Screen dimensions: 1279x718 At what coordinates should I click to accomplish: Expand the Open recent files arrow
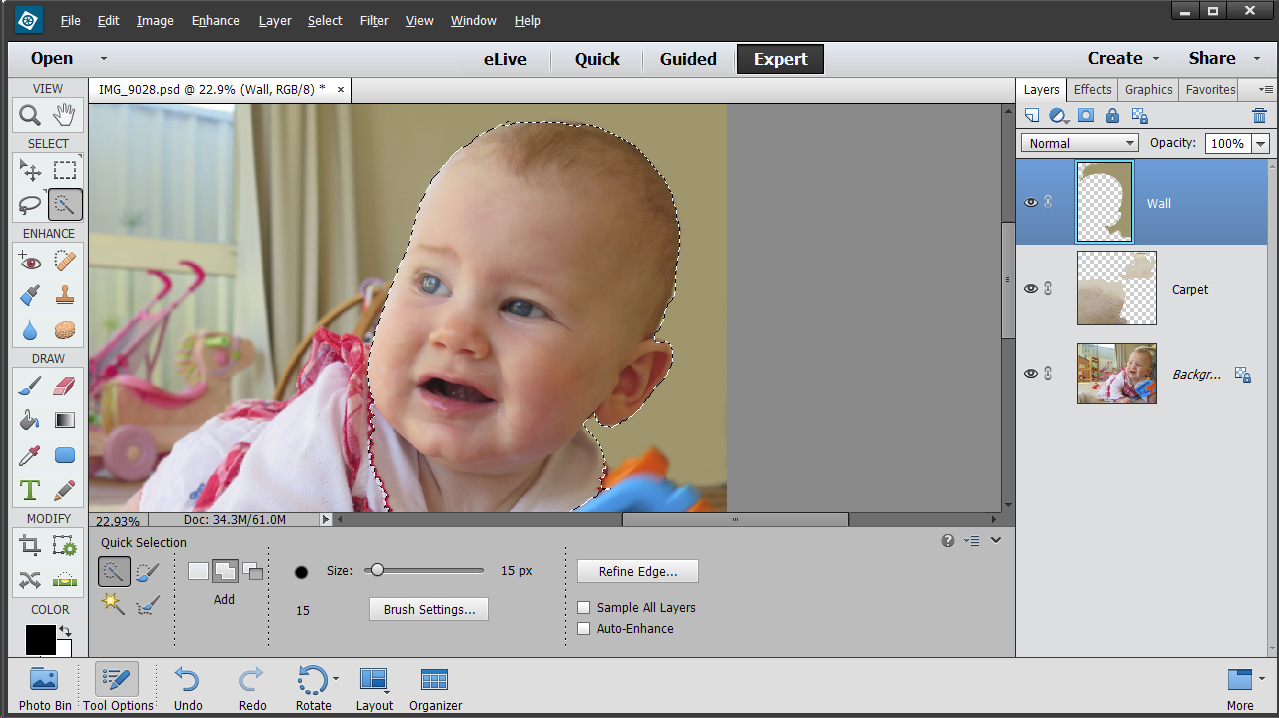click(x=103, y=58)
